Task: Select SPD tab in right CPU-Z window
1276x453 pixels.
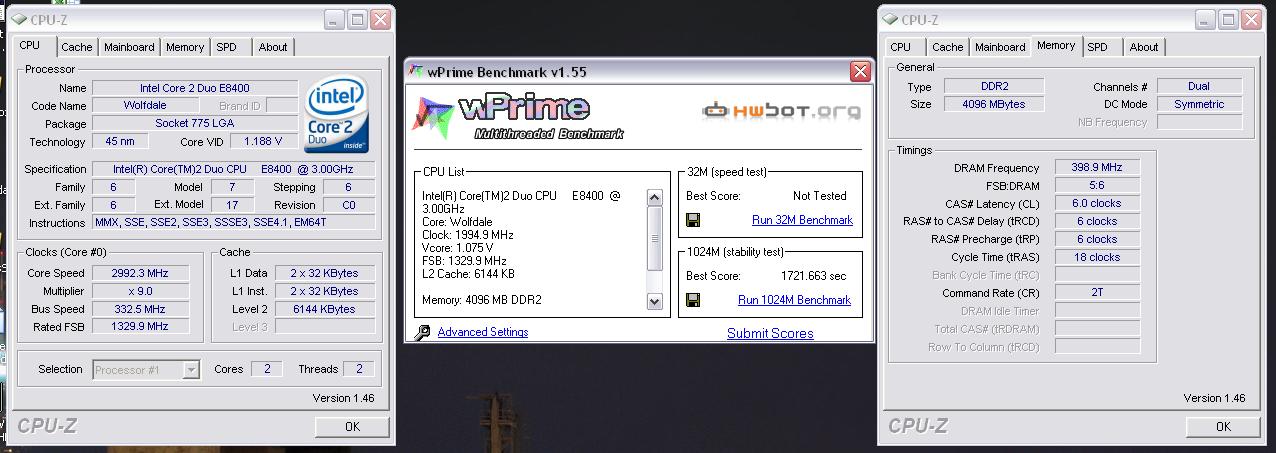Action: tap(1098, 47)
